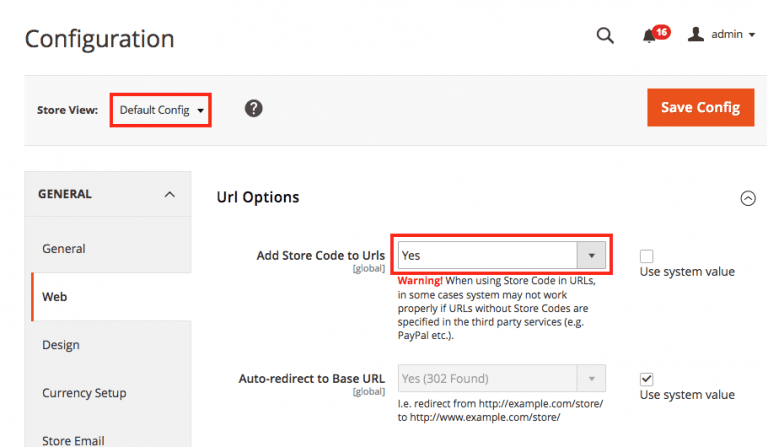The width and height of the screenshot is (768, 447).
Task: Open the Default Config store view dropdown
Action: click(x=161, y=109)
